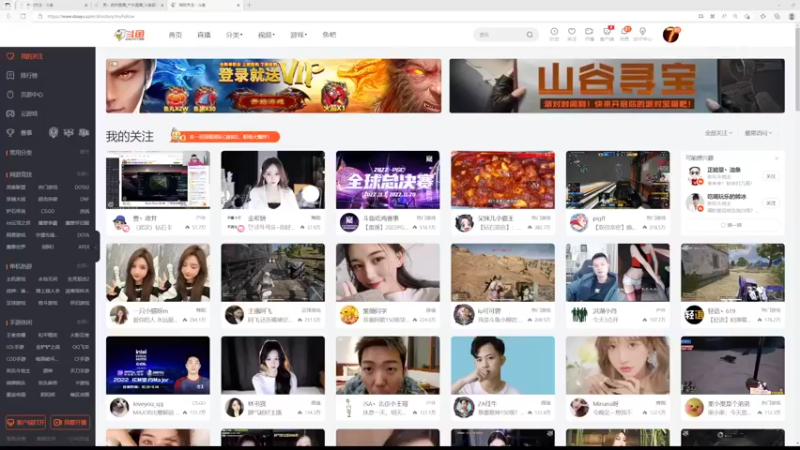Screen dimensions: 800x450
Task: Go to 鱼吧 in the top navigation
Action: click(x=329, y=35)
